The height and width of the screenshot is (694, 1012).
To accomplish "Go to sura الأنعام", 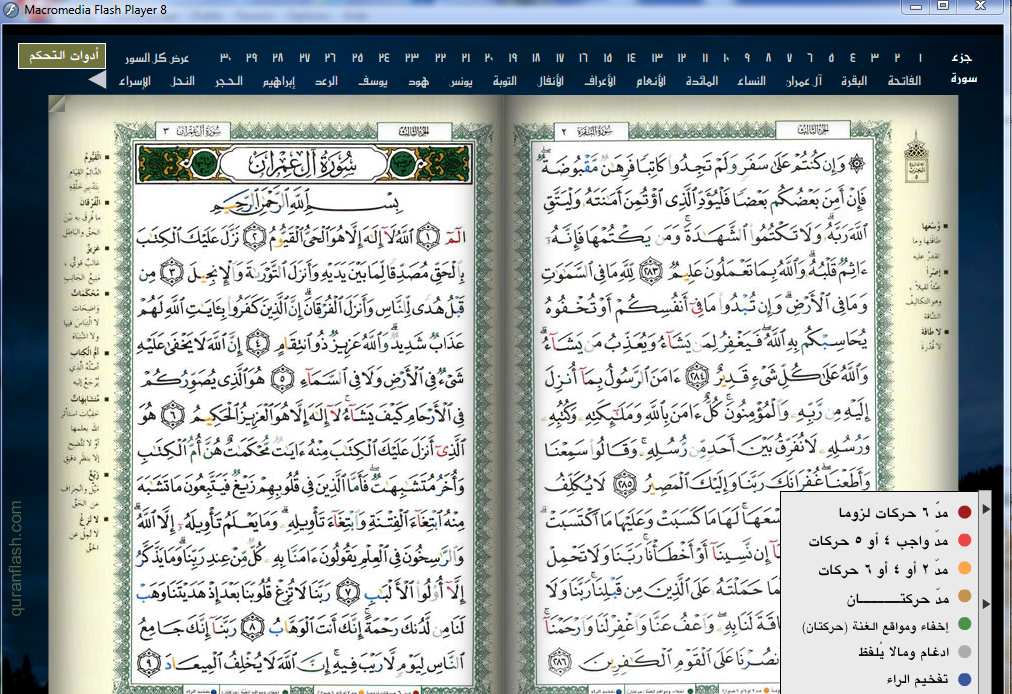I will [651, 81].
